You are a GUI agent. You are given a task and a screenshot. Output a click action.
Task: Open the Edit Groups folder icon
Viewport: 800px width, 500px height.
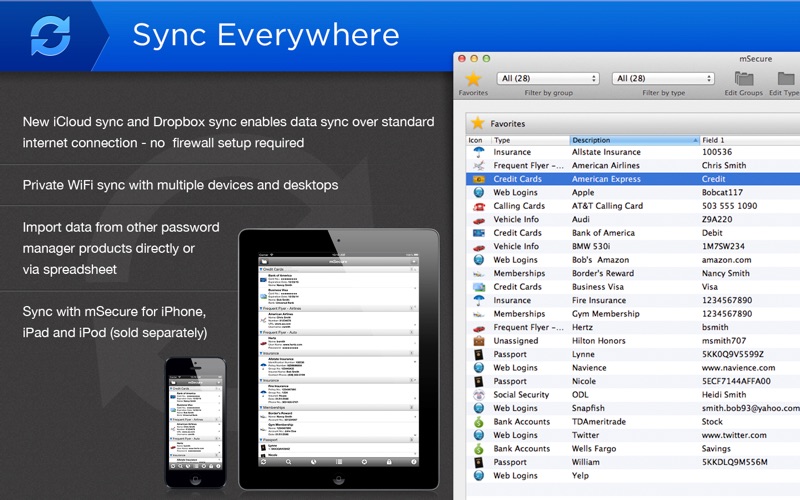(x=745, y=79)
